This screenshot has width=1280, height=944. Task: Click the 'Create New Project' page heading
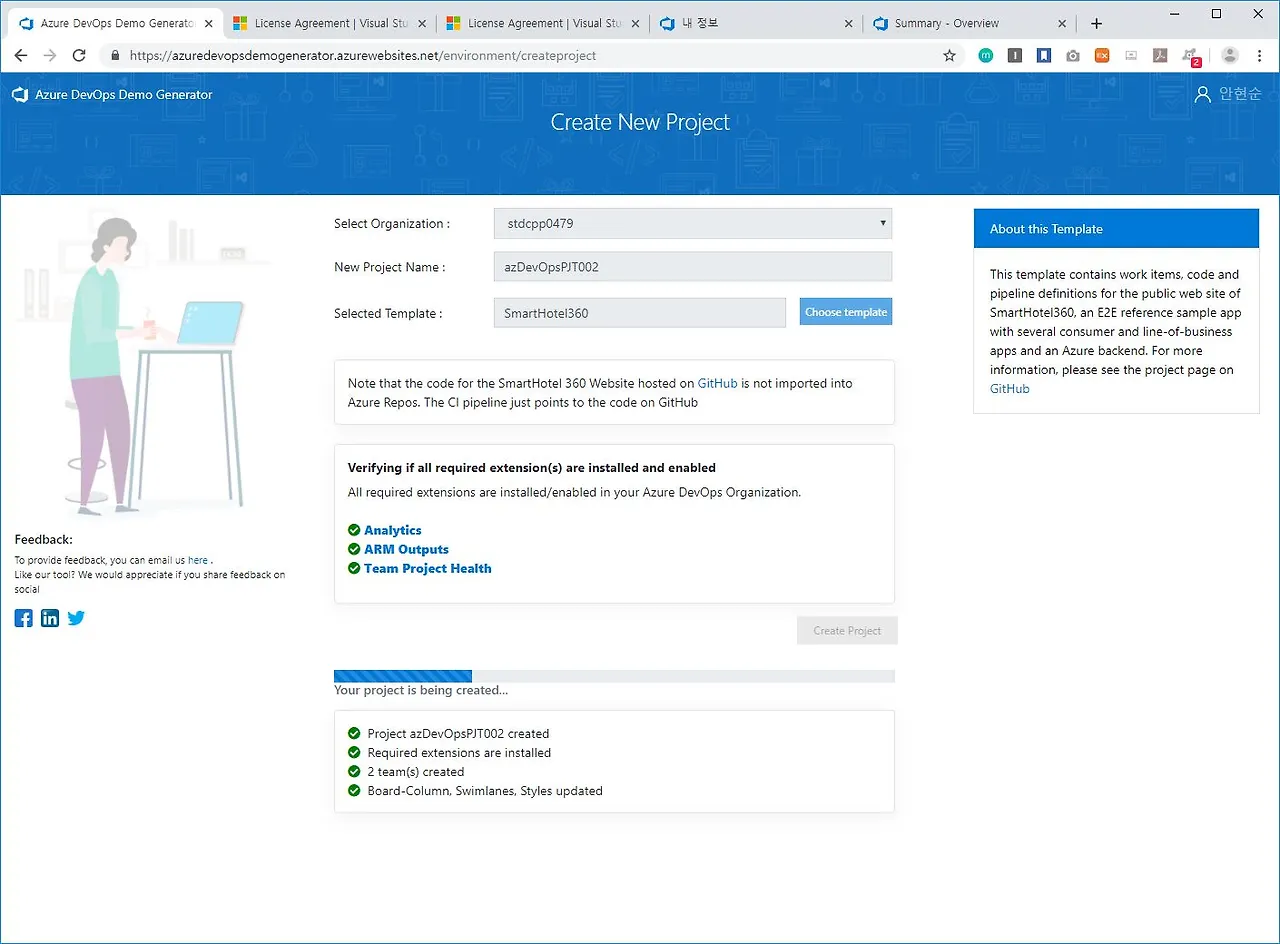point(640,122)
